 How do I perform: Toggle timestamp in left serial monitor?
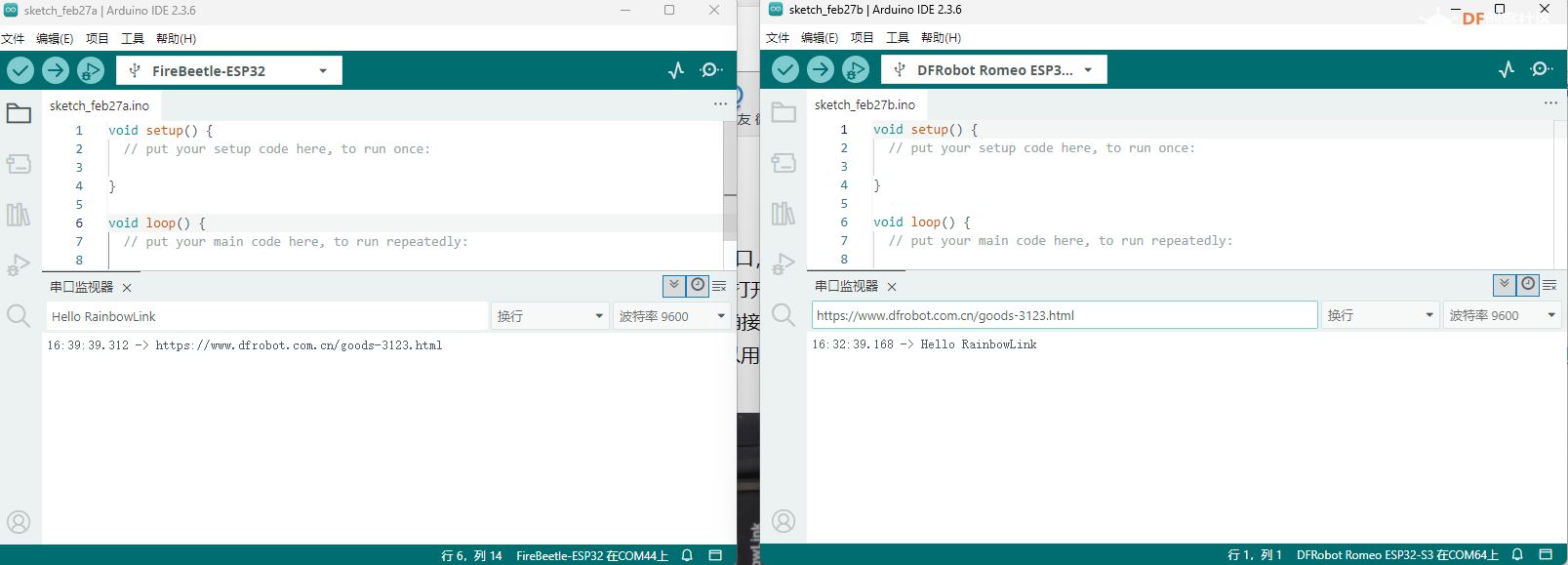pyautogui.click(x=698, y=286)
